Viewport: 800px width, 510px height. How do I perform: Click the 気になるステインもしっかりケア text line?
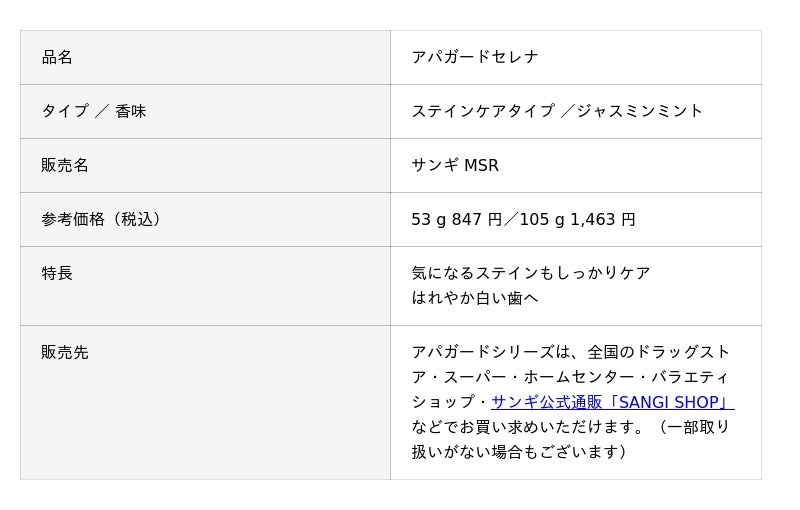531,273
